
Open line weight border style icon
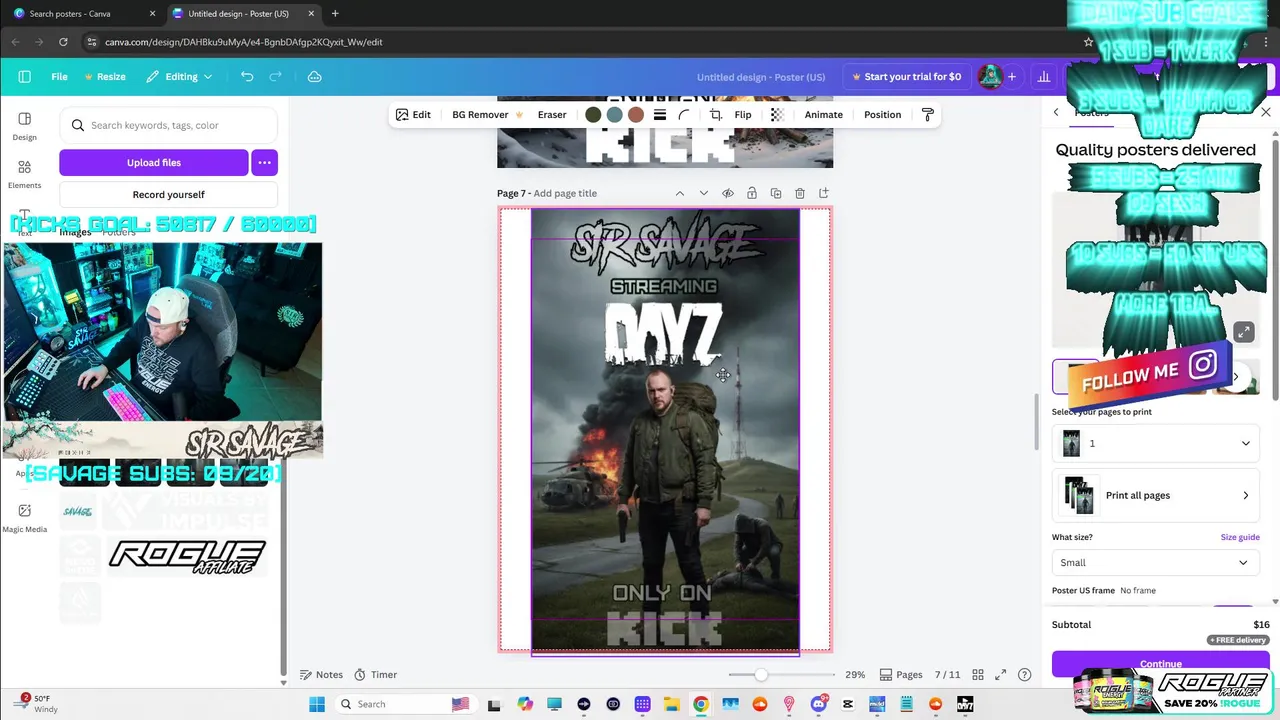click(660, 115)
